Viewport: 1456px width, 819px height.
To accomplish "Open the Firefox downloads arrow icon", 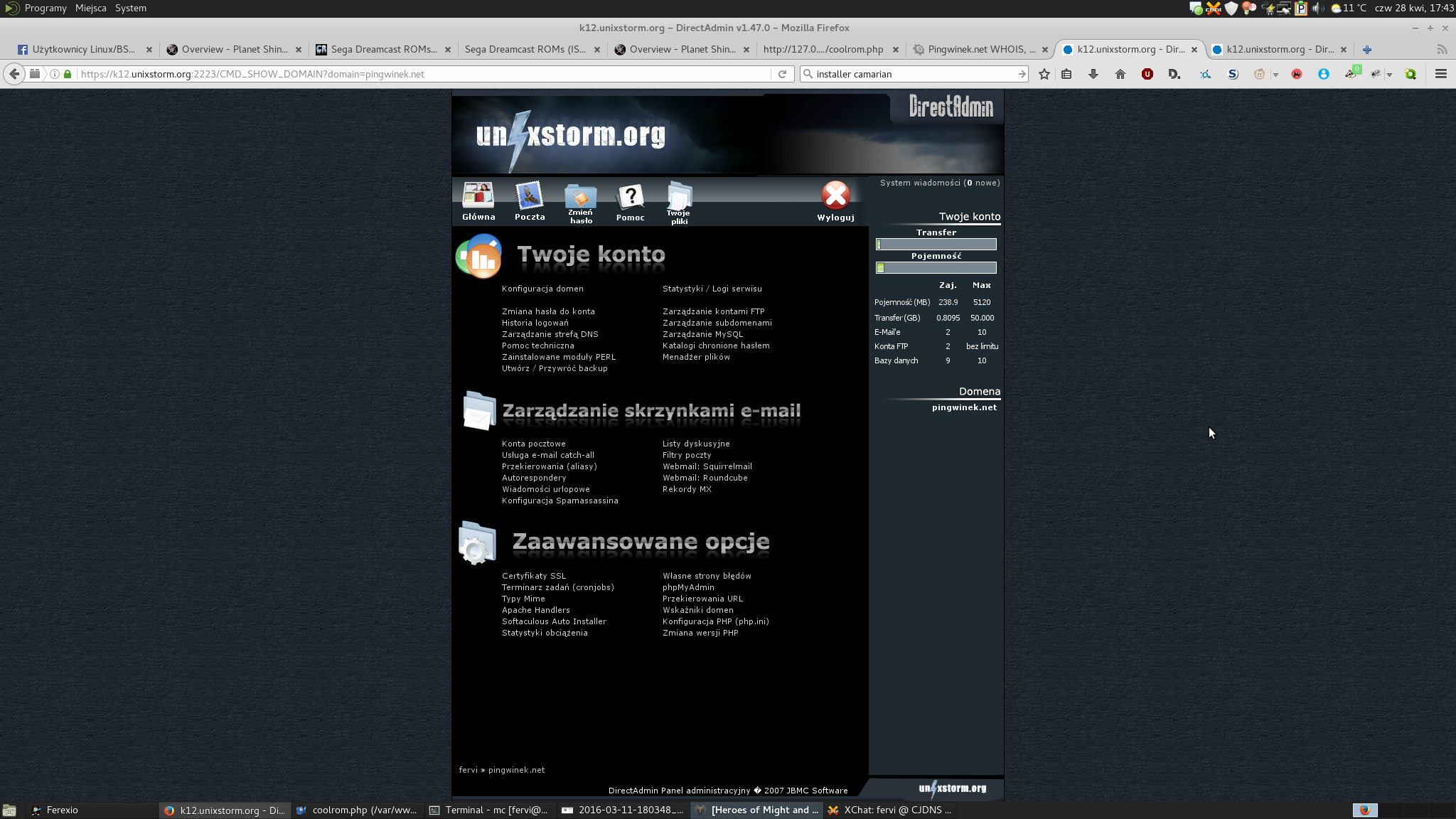I will [1093, 74].
